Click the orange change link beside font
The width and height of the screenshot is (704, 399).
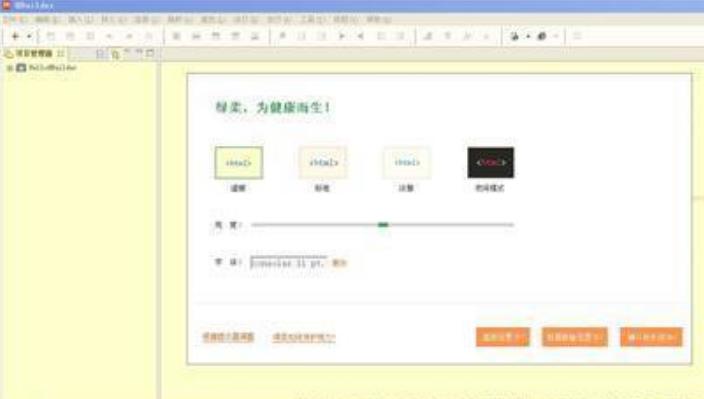tap(339, 263)
